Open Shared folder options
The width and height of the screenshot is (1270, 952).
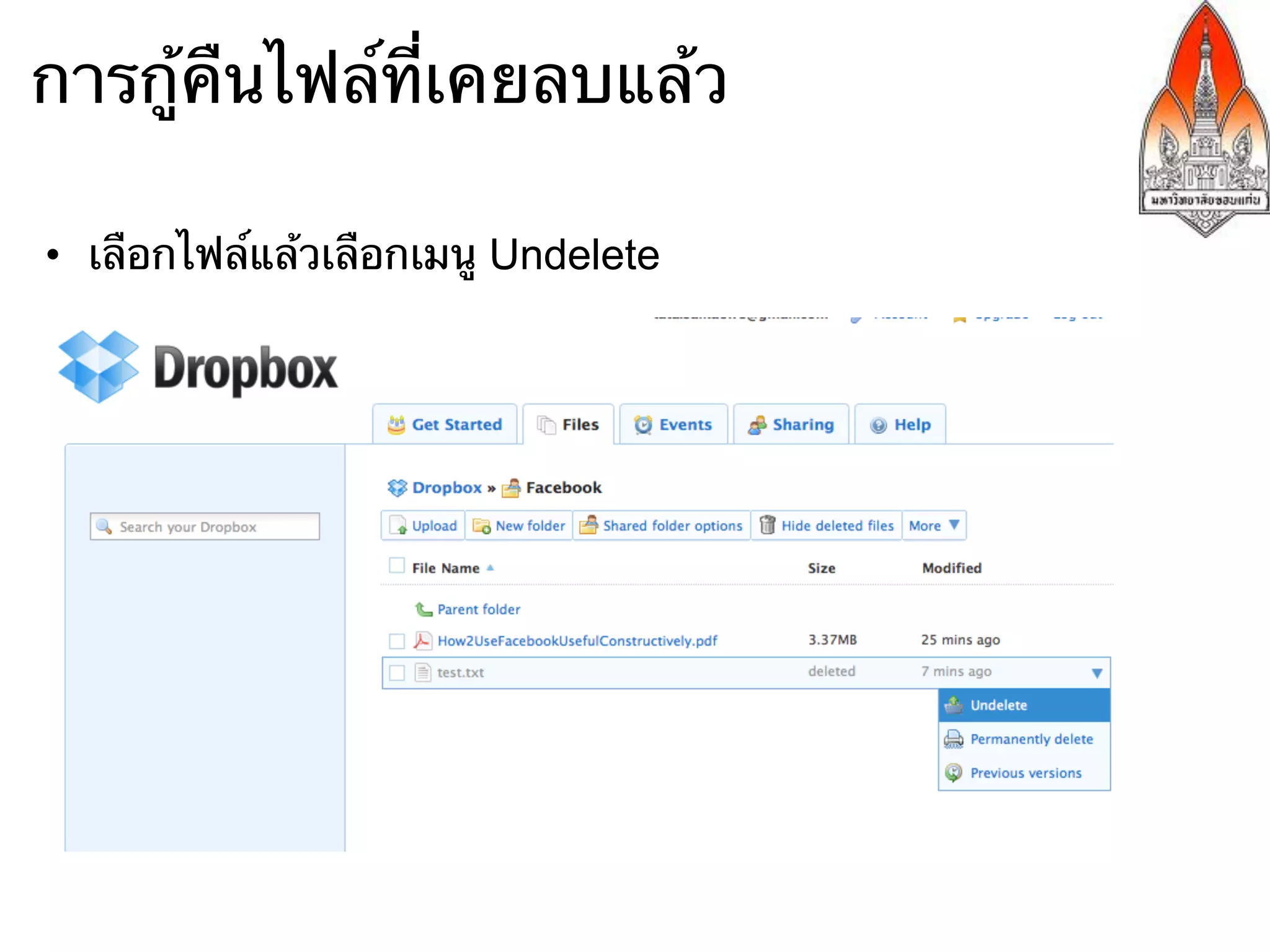(x=662, y=526)
